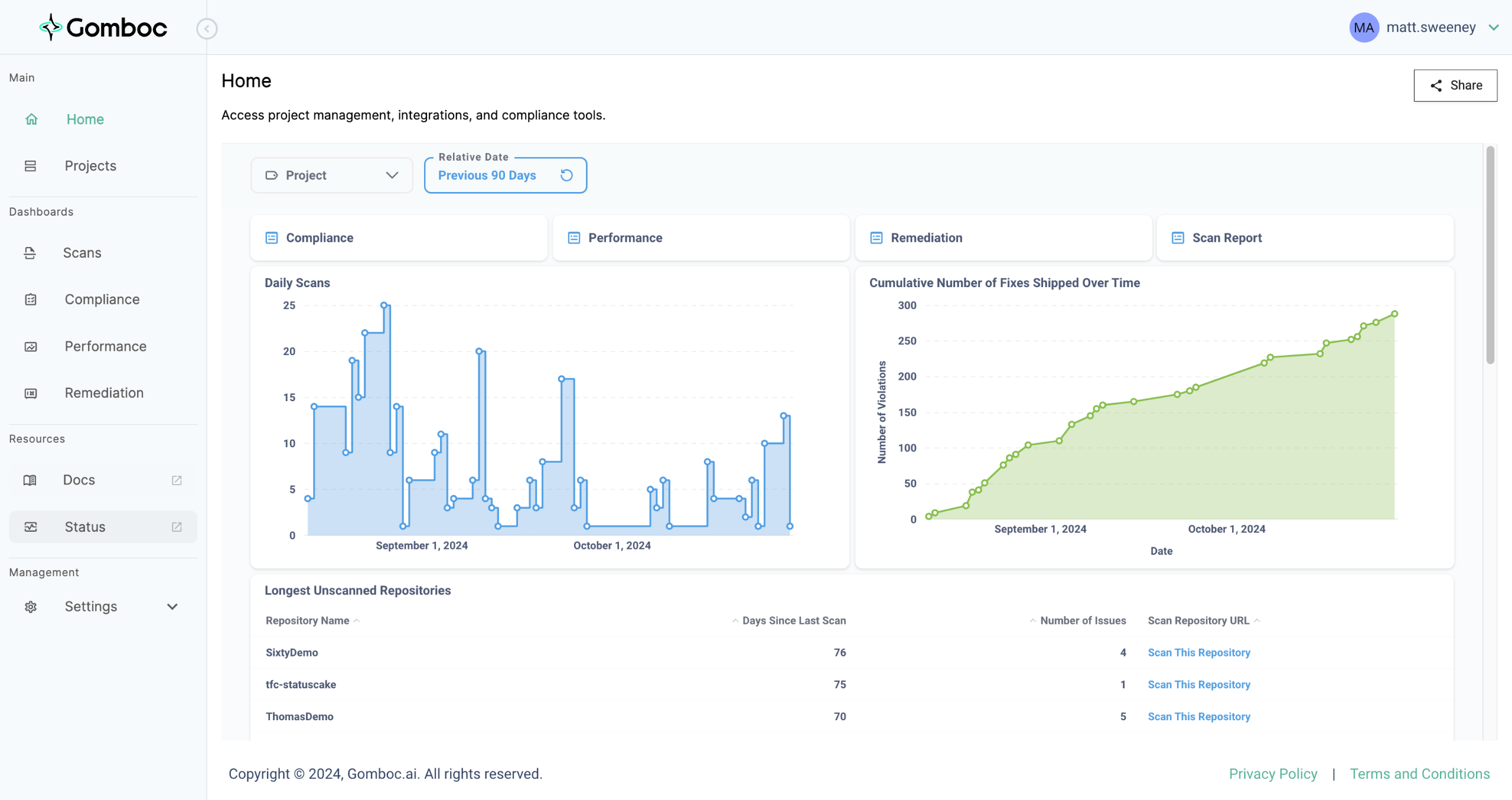Click the Share button
1512x800 pixels.
pos(1455,85)
